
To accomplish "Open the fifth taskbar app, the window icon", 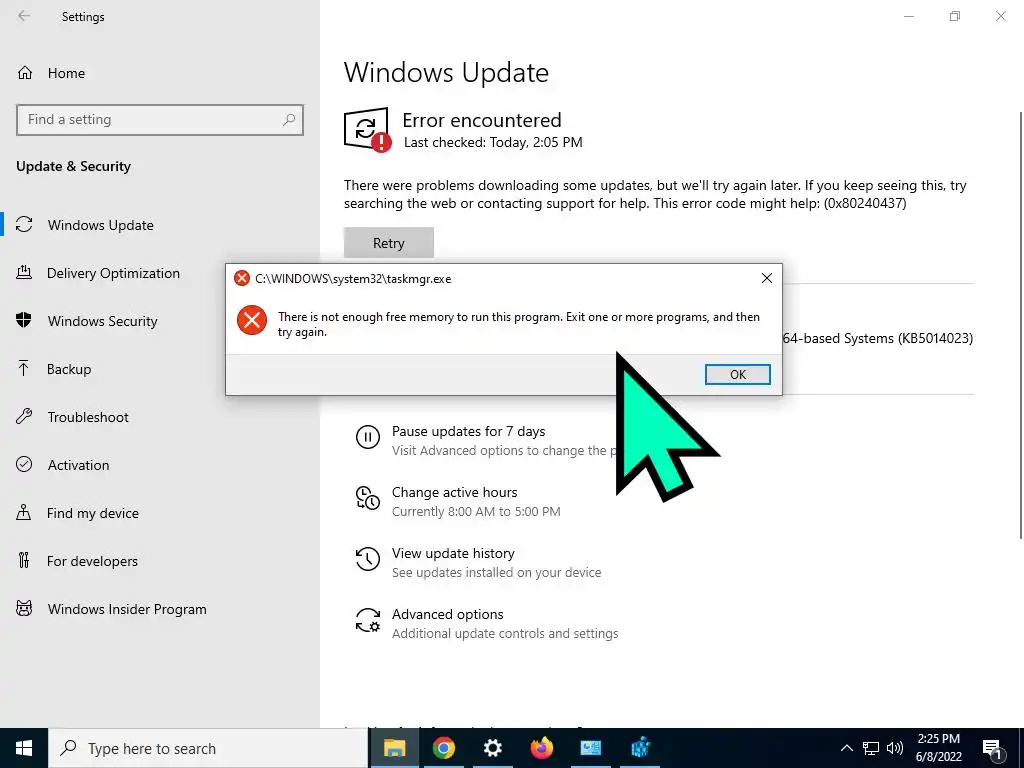I will pos(590,748).
